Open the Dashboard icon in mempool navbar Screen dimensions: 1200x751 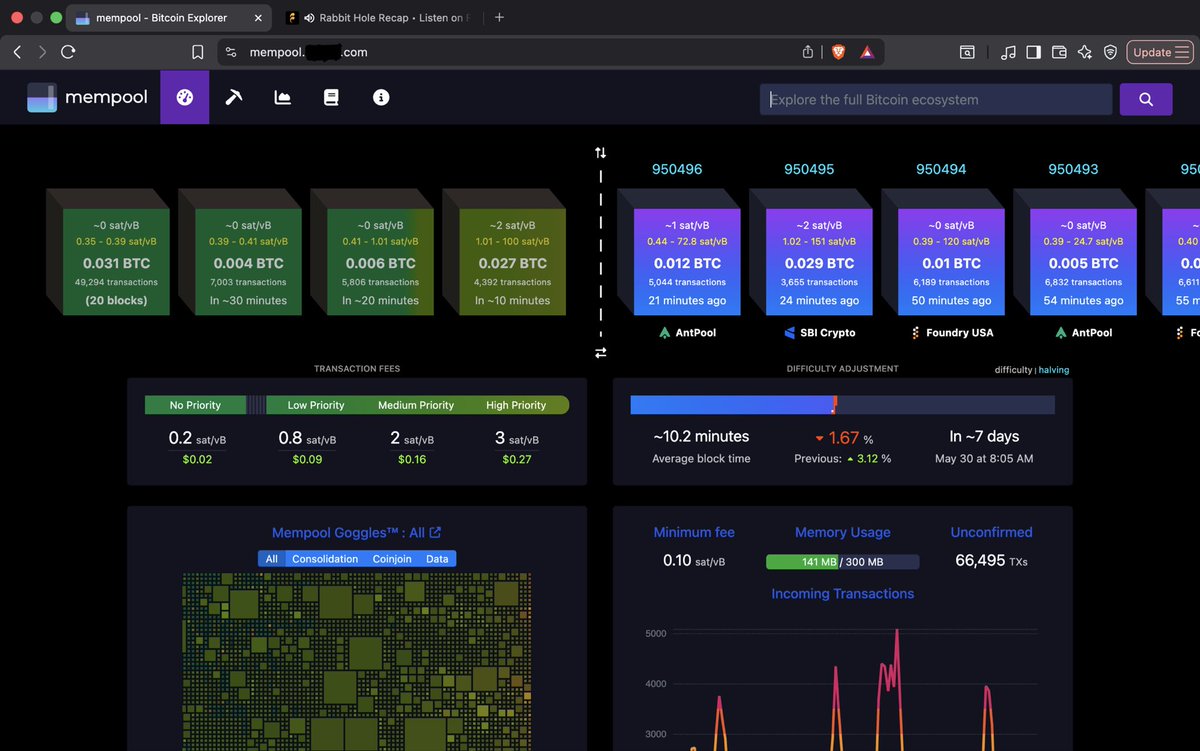click(184, 98)
